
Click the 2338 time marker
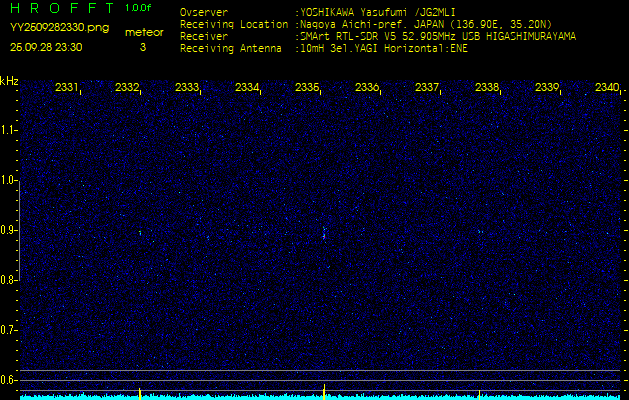[487, 88]
